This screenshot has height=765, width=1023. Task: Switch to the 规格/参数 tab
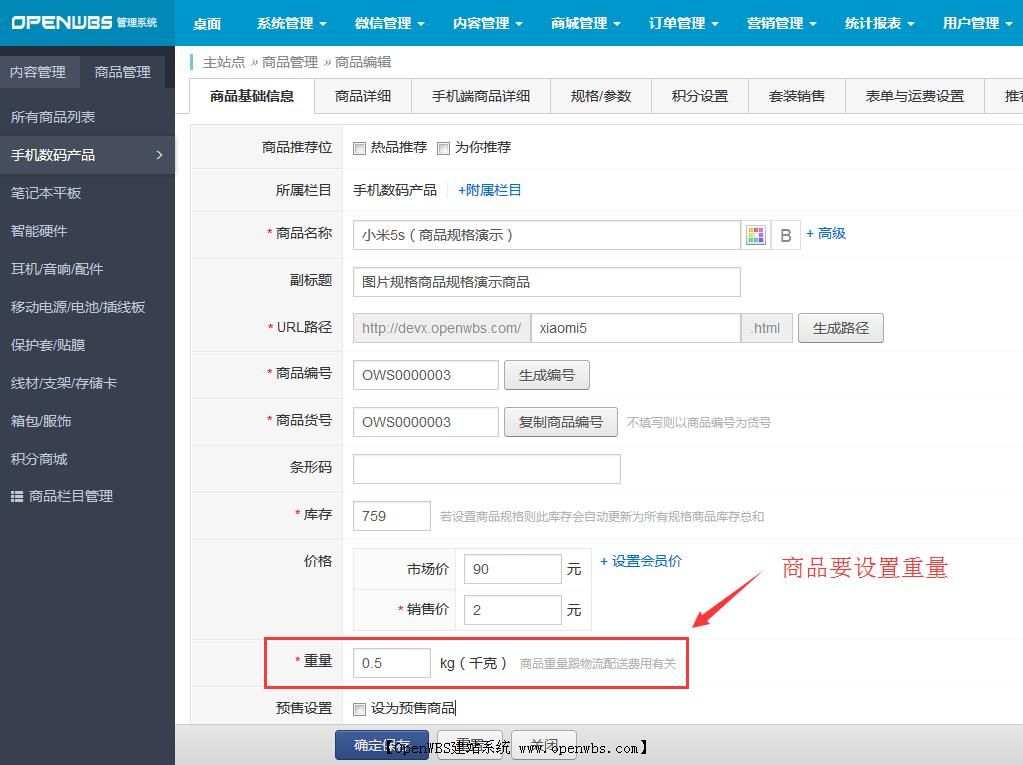[600, 96]
